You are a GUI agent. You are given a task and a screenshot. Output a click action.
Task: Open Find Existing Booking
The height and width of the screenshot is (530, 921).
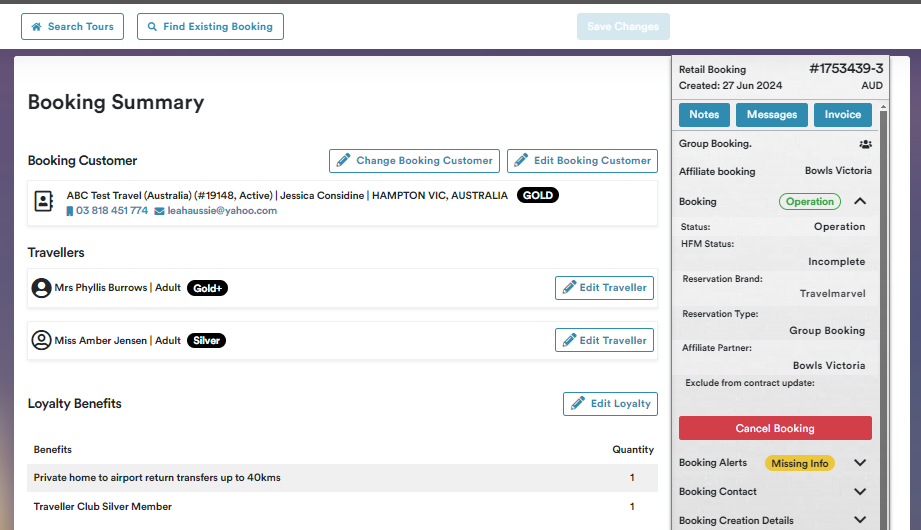click(x=210, y=26)
